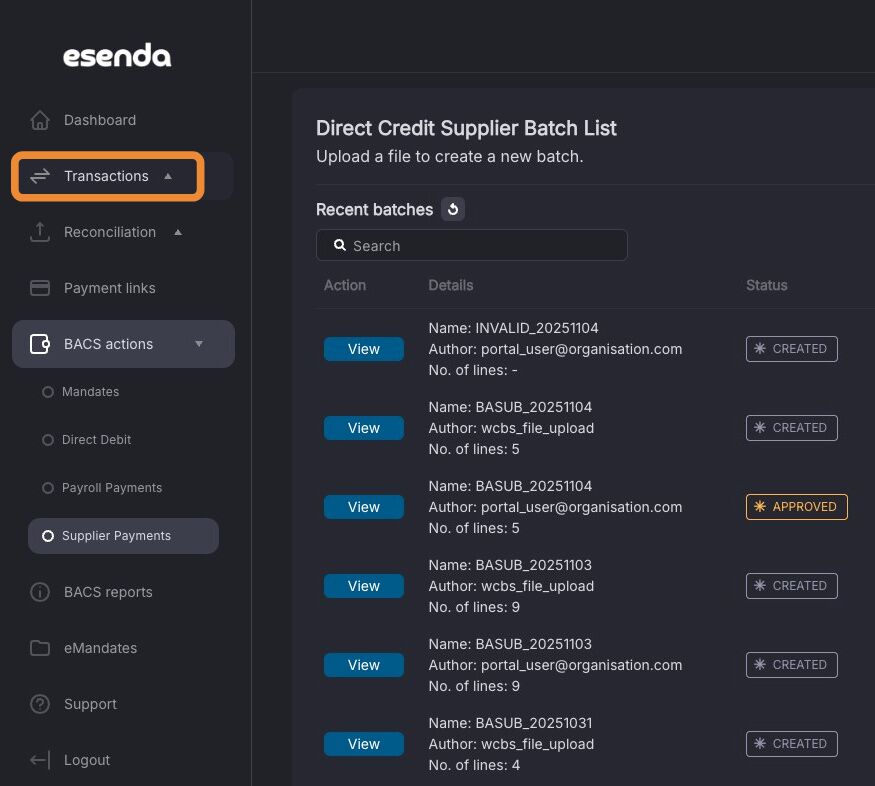Click the Dashboard home icon

point(40,120)
